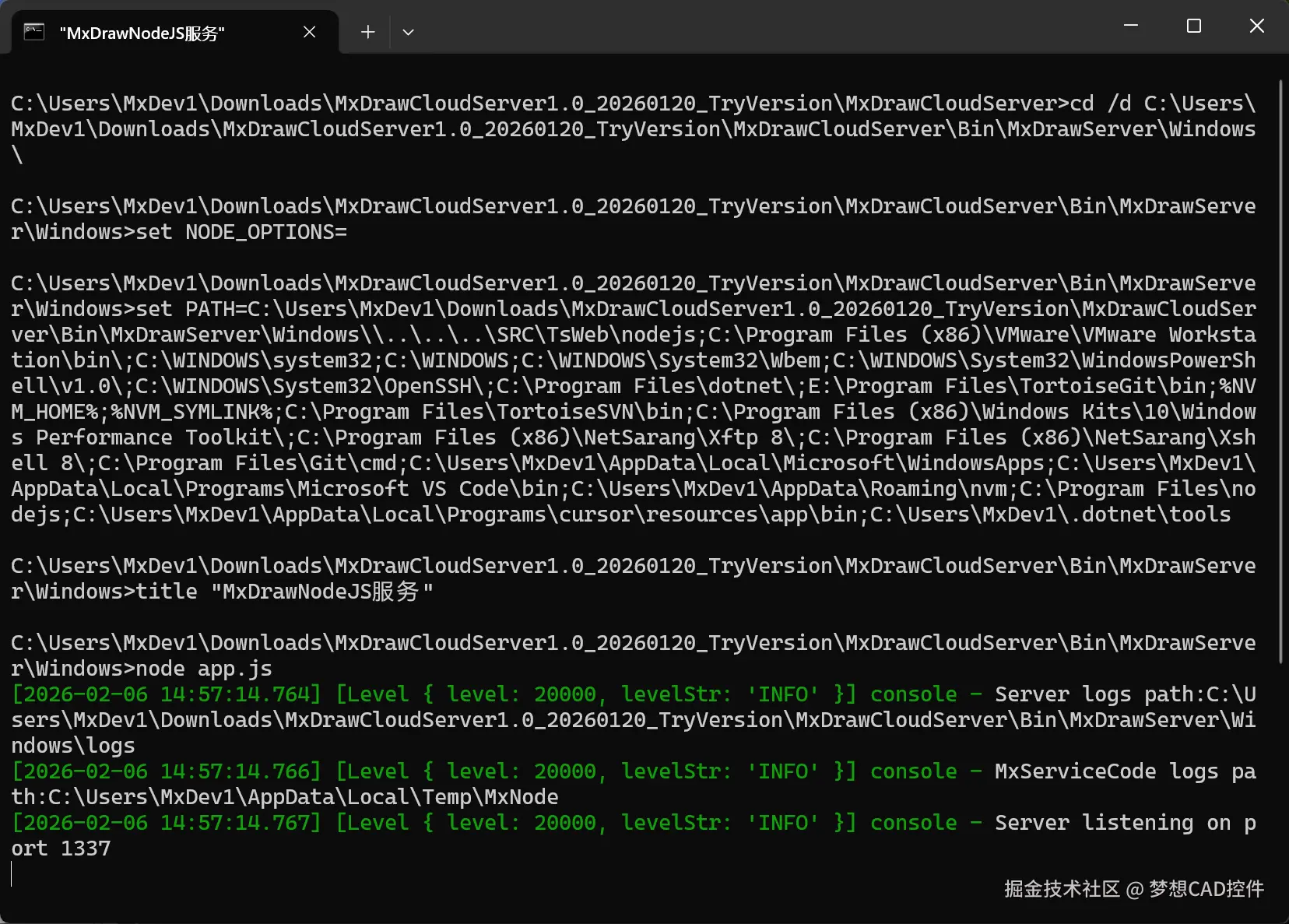The height and width of the screenshot is (924, 1289).
Task: Click the "MxServiceCode logs pa" message
Action: 1126,771
